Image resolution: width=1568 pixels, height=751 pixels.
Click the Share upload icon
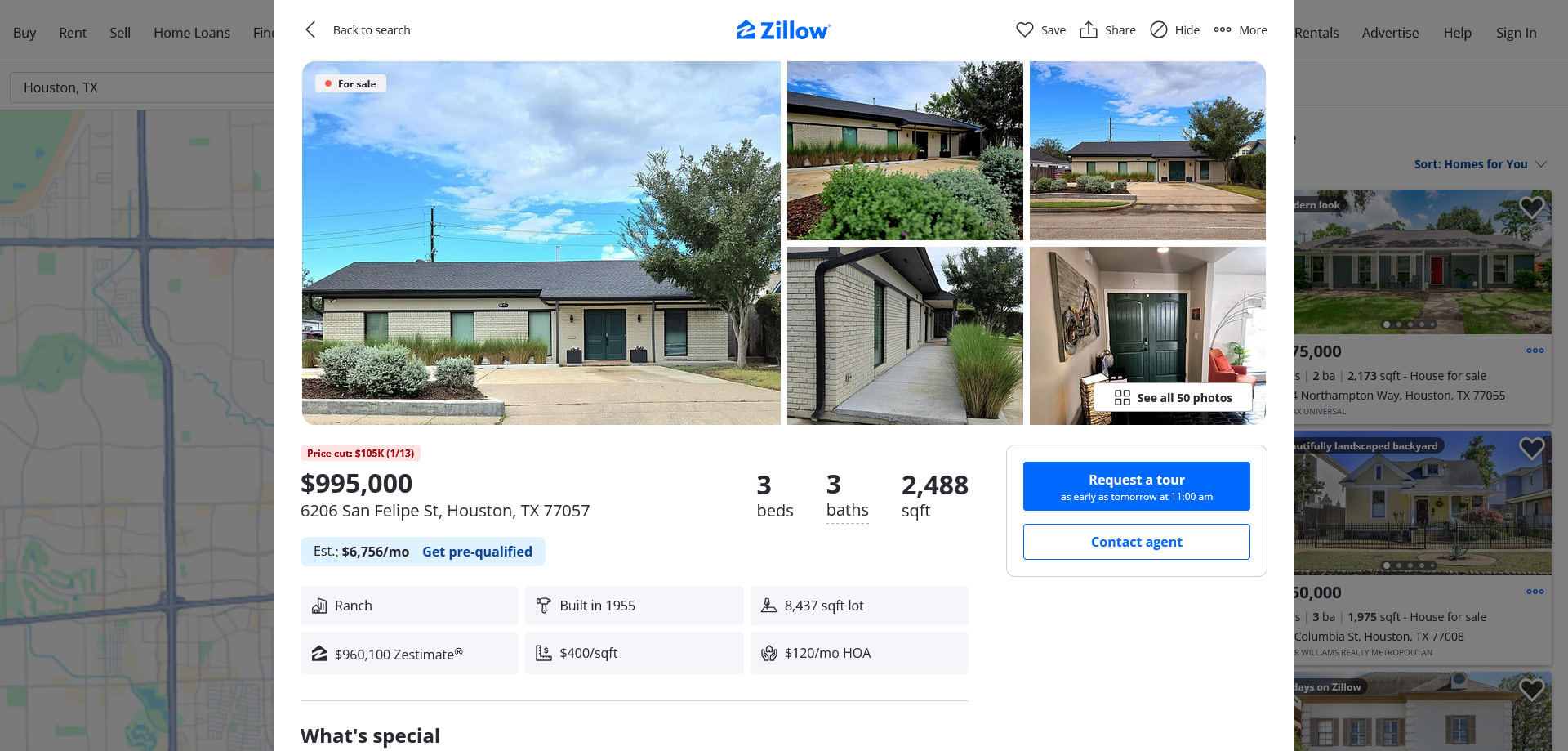[x=1088, y=29]
